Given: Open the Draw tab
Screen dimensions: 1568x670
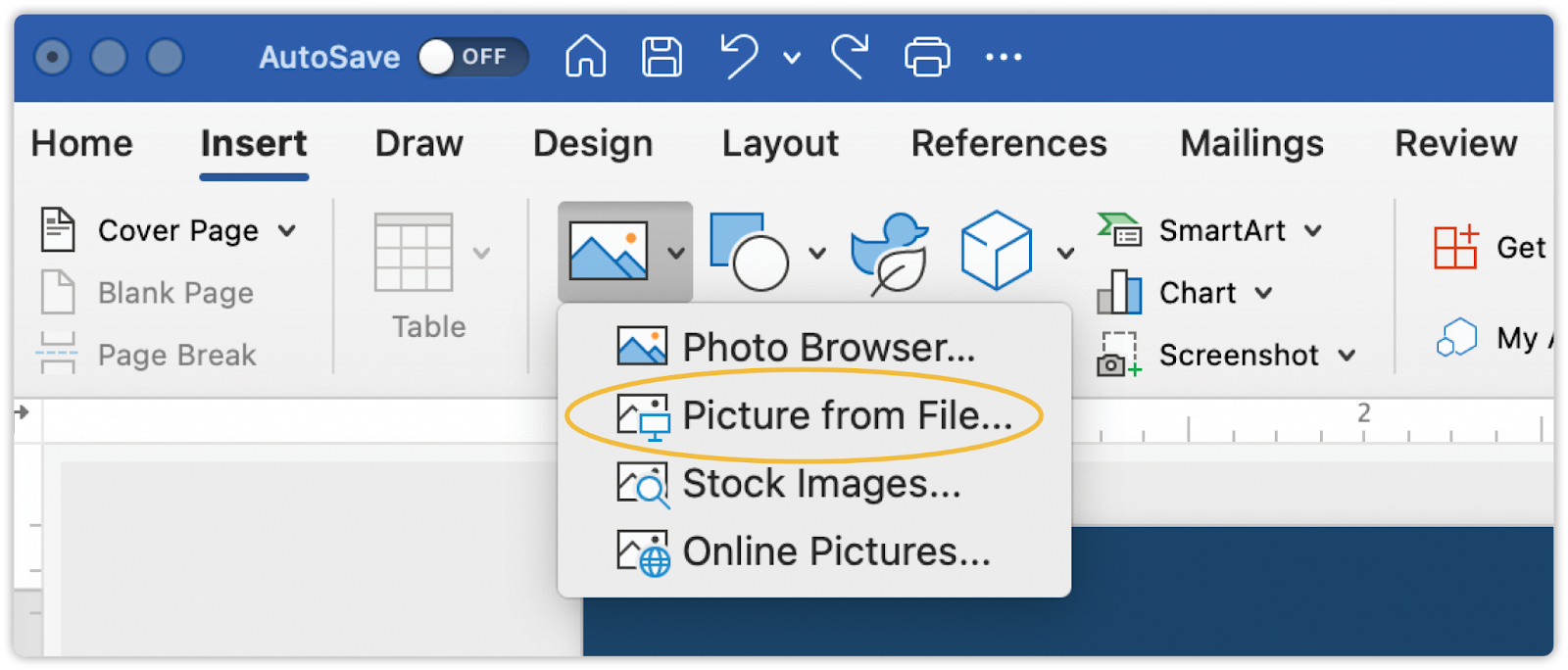Looking at the screenshot, I should pos(418,144).
